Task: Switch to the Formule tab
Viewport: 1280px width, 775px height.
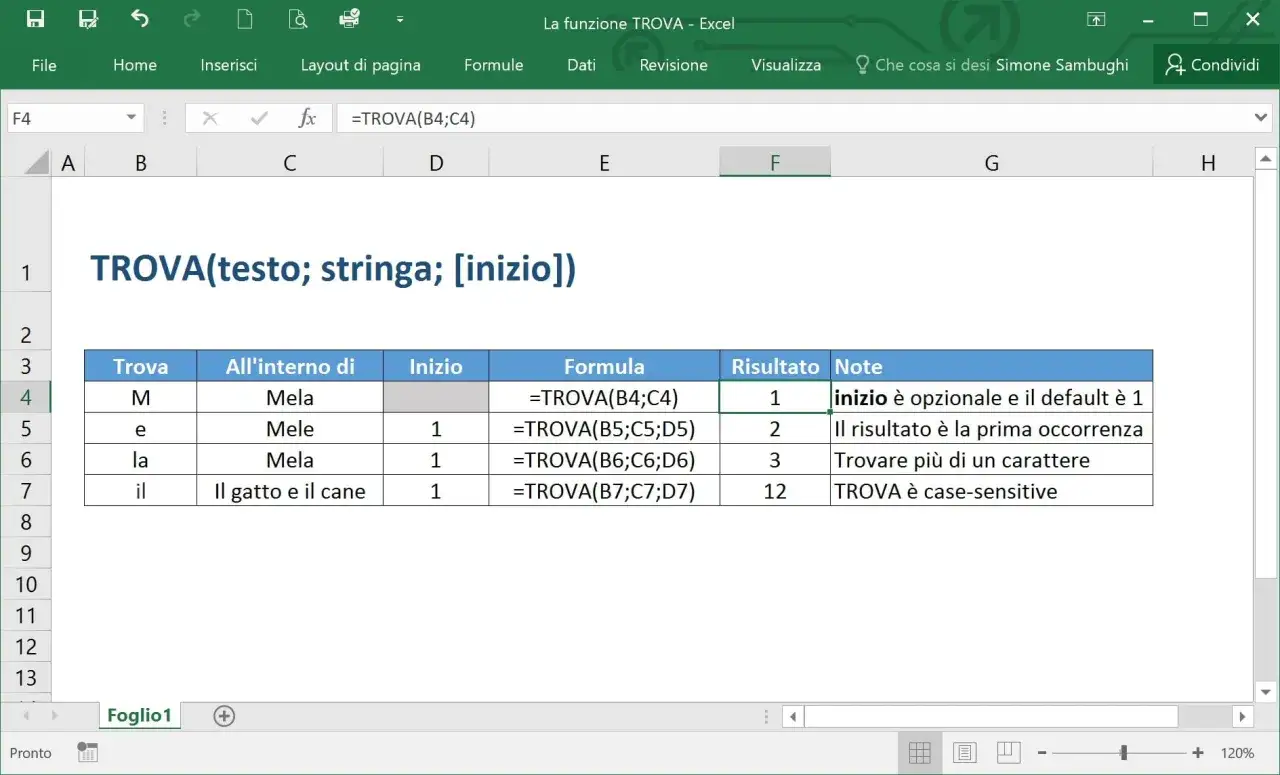Action: point(493,65)
